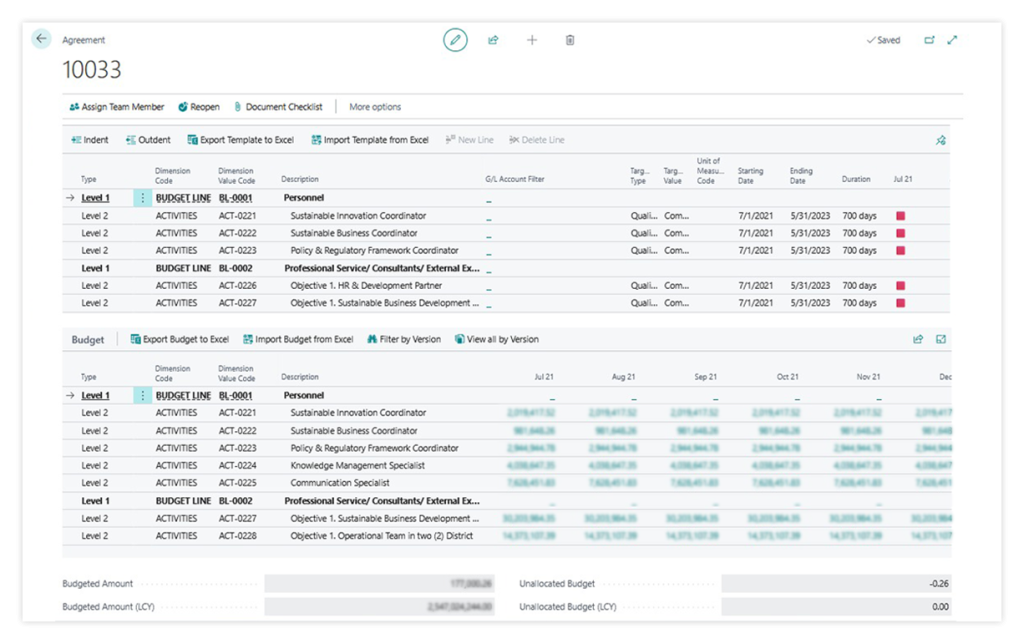The image size is (1024, 644).
Task: Select Document Checklist action
Action: 278,106
